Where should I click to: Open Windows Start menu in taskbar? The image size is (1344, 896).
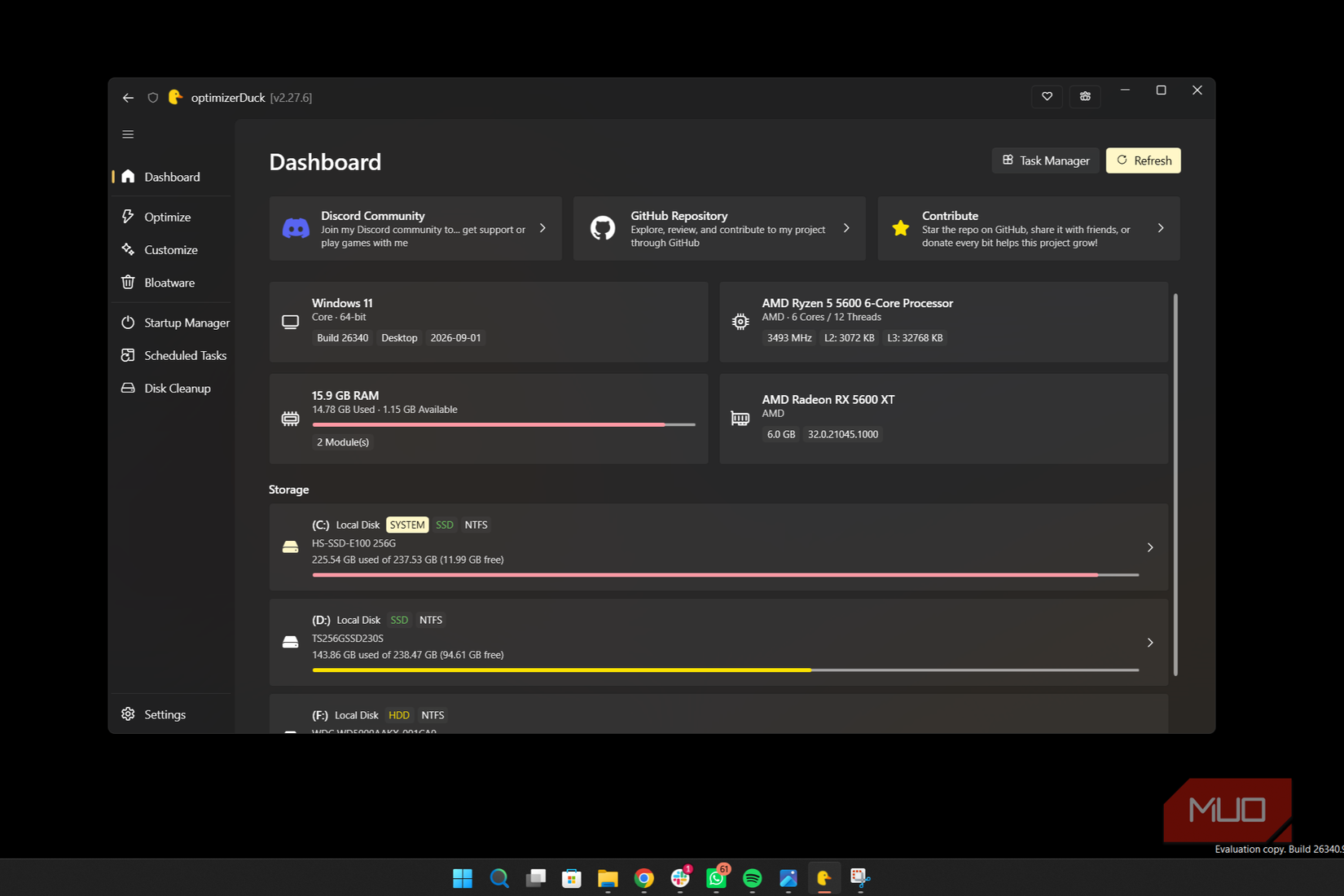[463, 878]
